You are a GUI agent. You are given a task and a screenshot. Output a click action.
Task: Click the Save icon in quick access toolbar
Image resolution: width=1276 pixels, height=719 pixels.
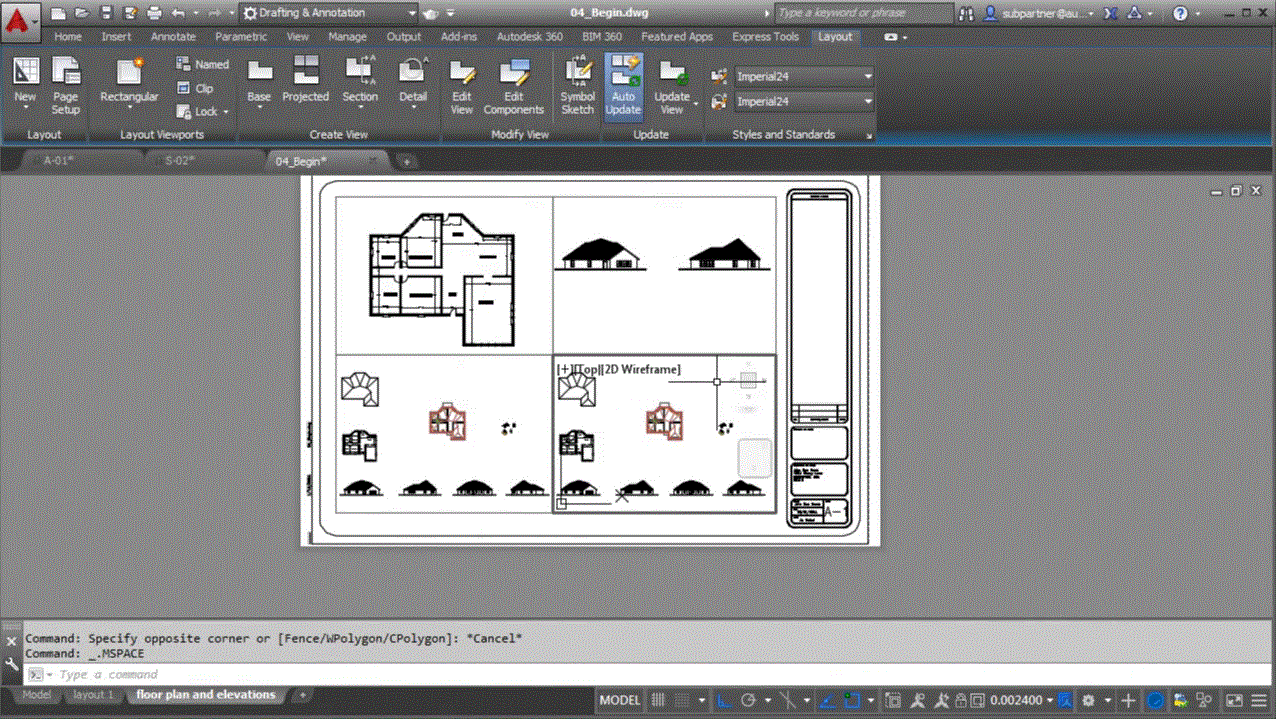pyautogui.click(x=106, y=13)
